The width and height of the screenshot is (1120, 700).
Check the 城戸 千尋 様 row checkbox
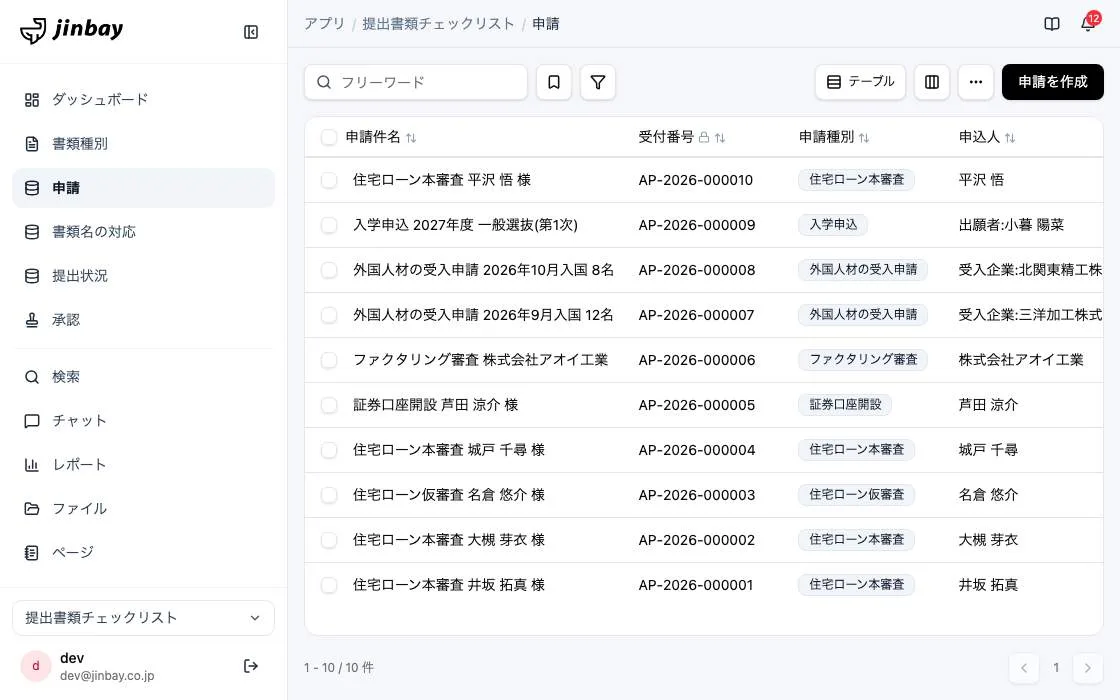pos(329,450)
